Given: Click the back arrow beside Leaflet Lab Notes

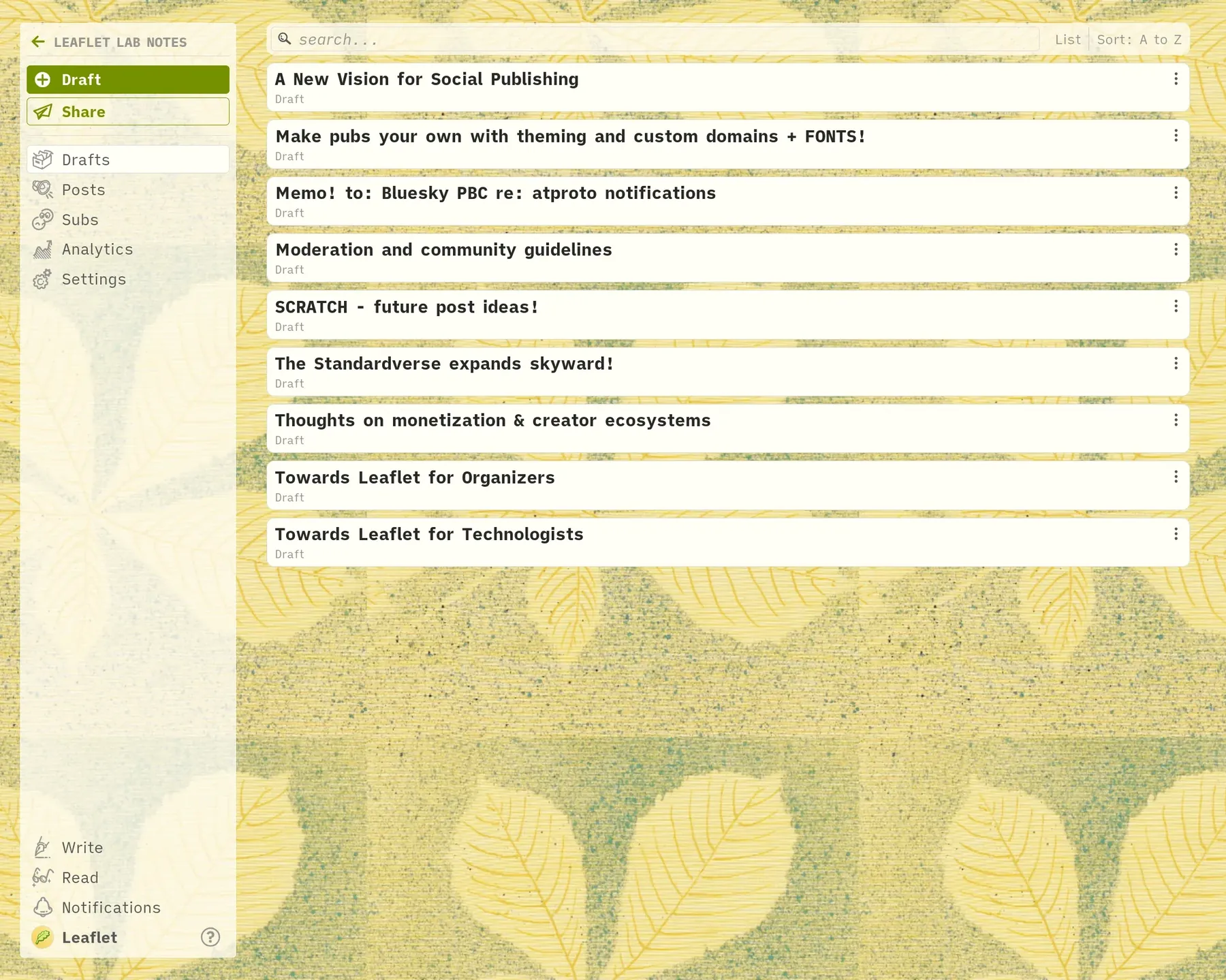Looking at the screenshot, I should [x=38, y=42].
